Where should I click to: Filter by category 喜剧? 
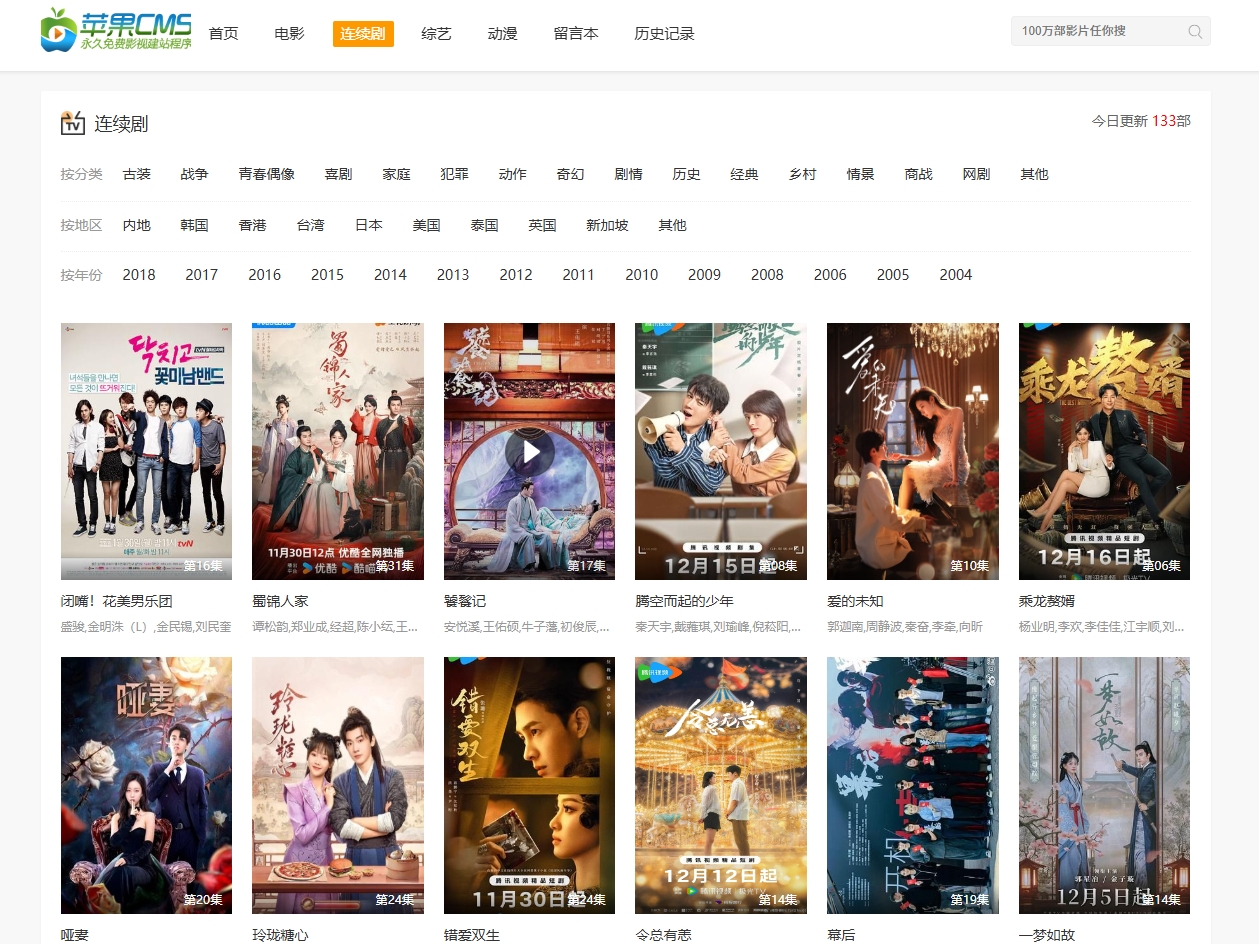point(339,174)
